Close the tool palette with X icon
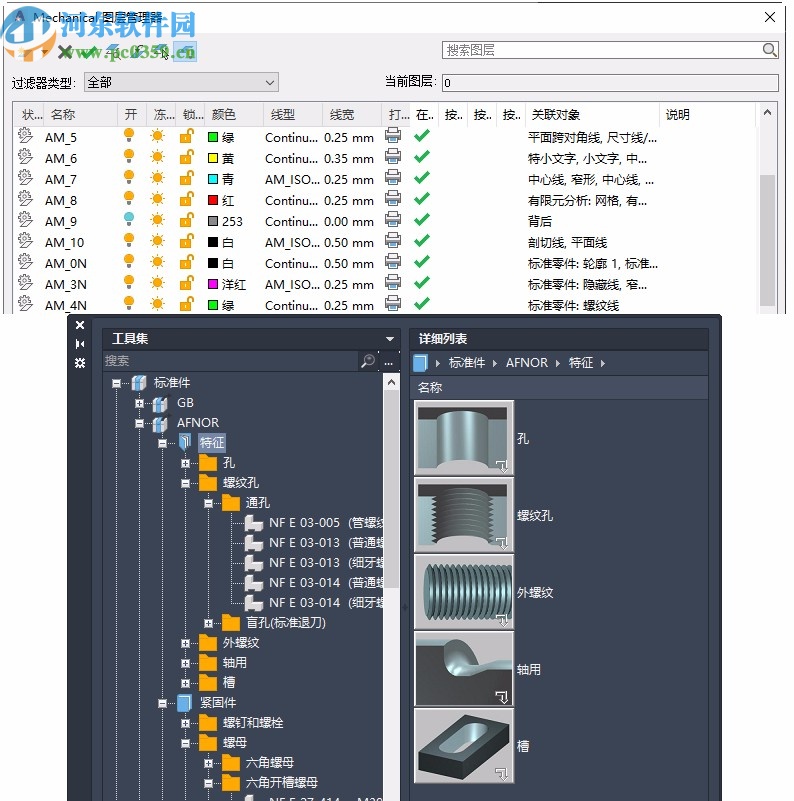The image size is (794, 801). [80, 325]
